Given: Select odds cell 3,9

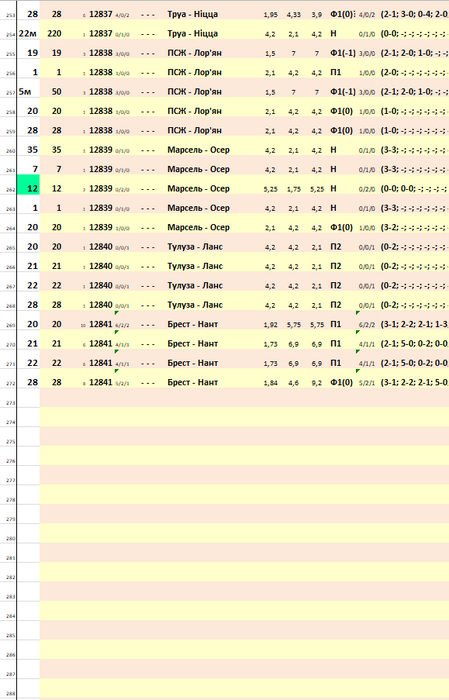Looking at the screenshot, I should (317, 15).
